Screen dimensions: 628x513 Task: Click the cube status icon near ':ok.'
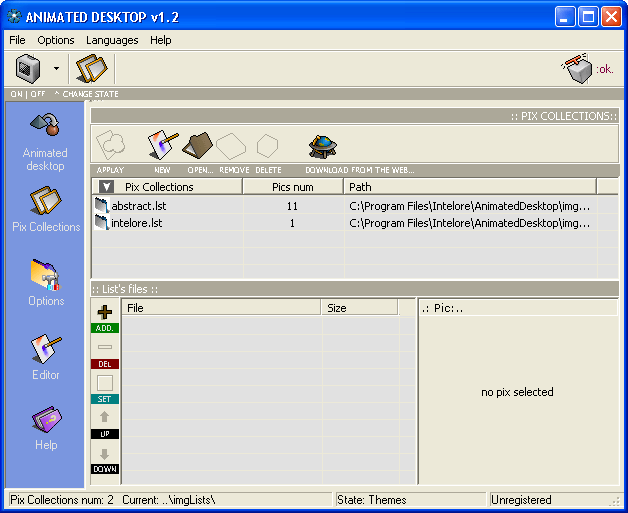tap(577, 68)
